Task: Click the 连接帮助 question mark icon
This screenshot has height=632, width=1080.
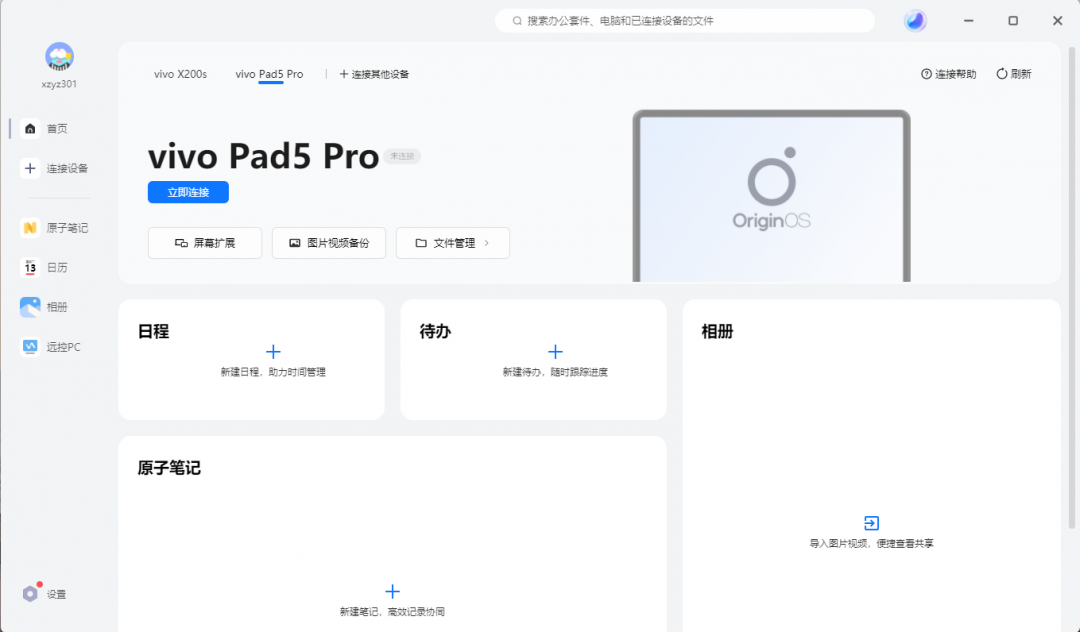Action: [x=926, y=74]
